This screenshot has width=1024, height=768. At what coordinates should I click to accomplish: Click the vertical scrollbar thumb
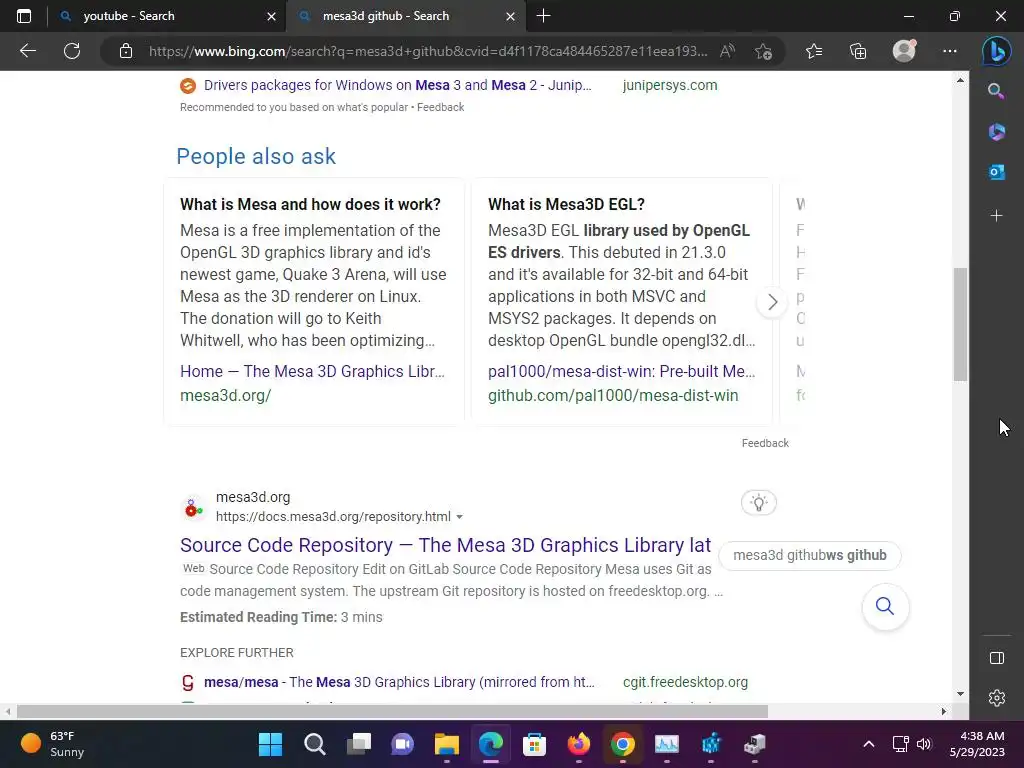[x=959, y=324]
